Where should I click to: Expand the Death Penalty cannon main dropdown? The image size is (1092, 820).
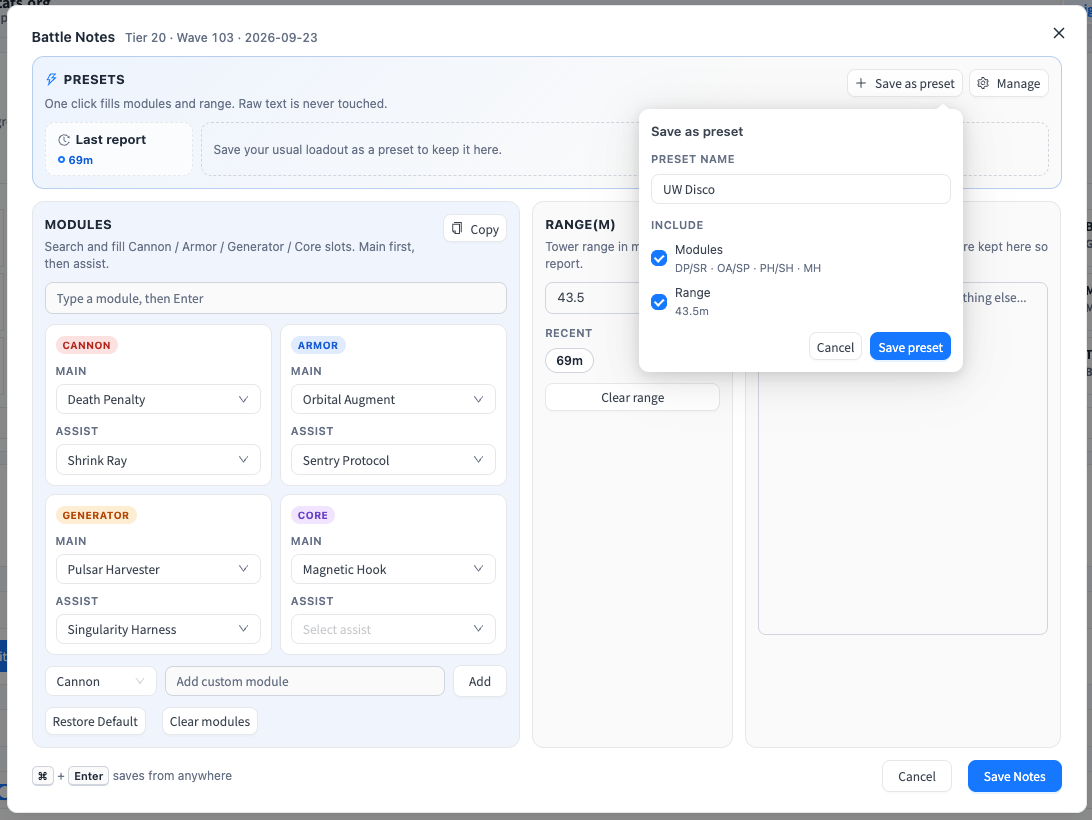158,399
